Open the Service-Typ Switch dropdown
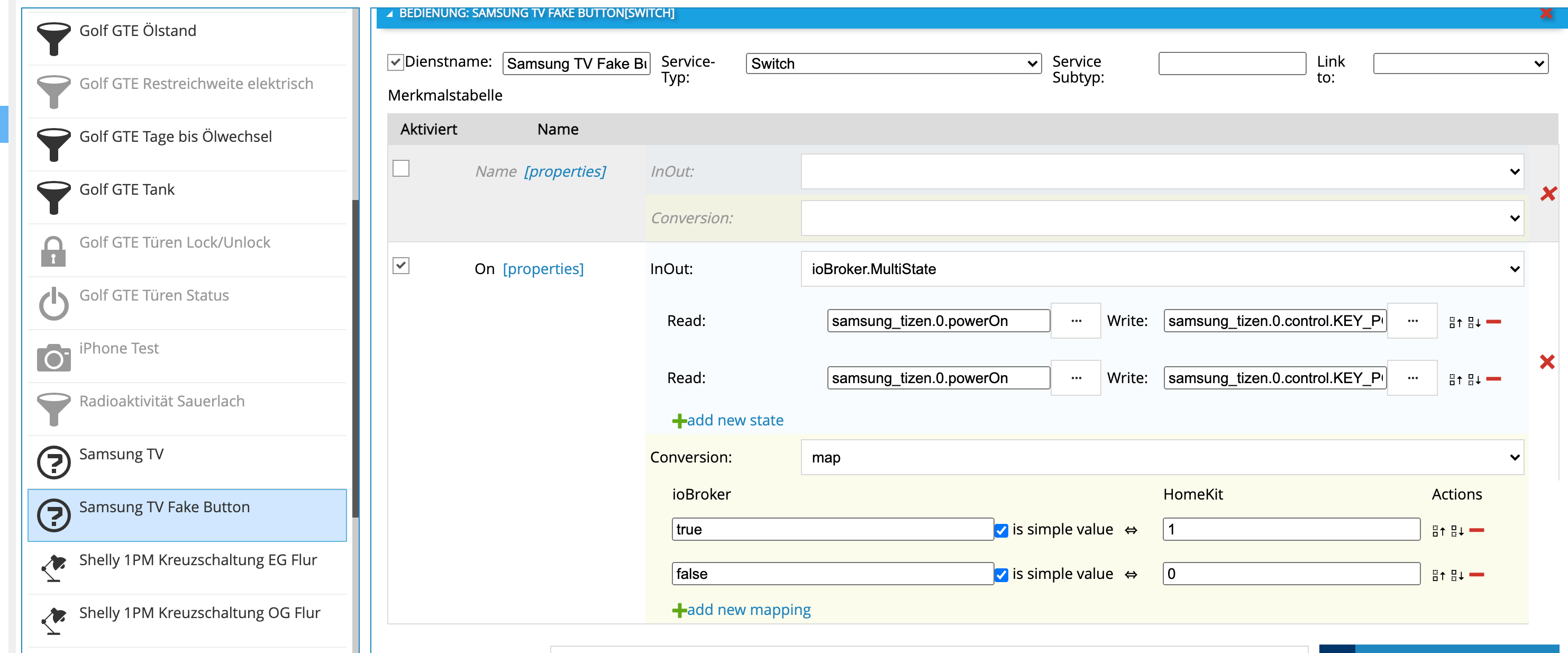This screenshot has width=1568, height=653. [892, 64]
